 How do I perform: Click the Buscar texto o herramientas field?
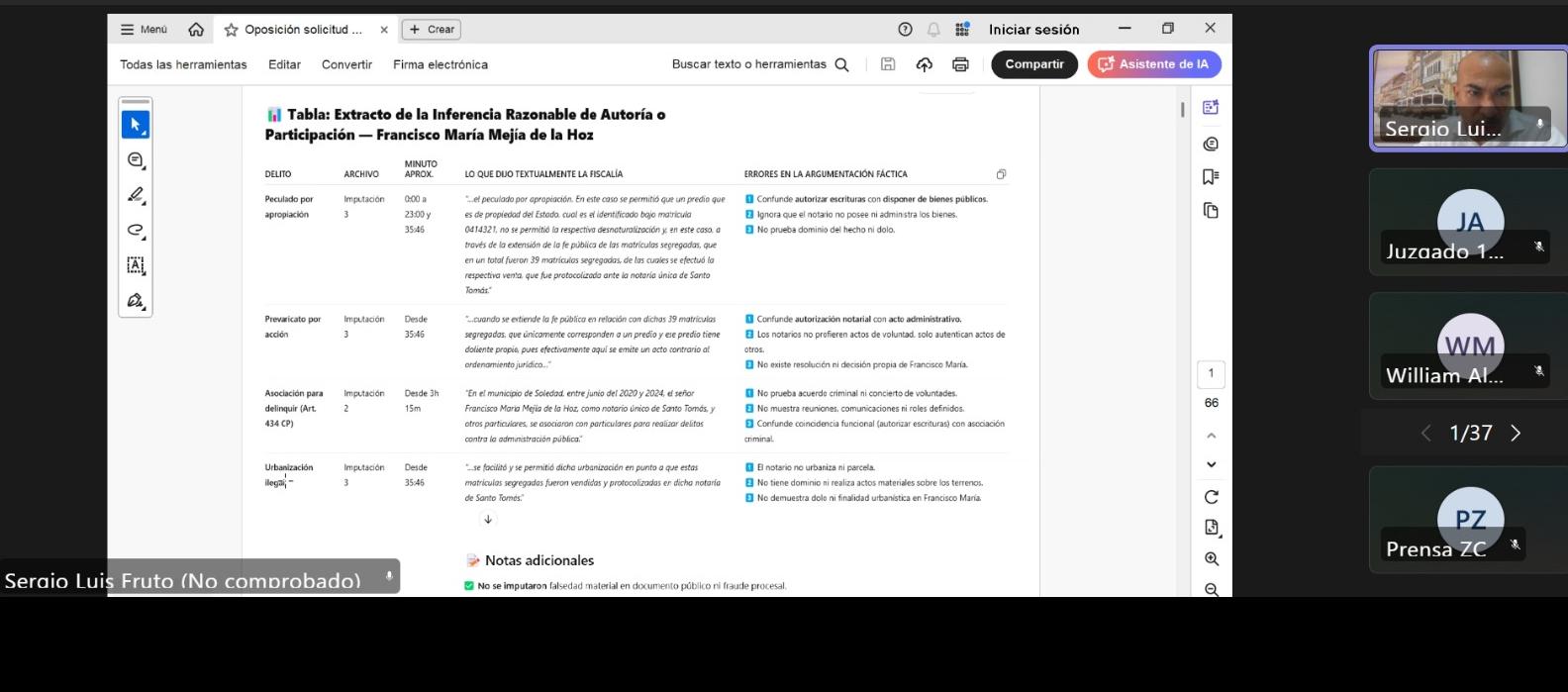[759, 64]
